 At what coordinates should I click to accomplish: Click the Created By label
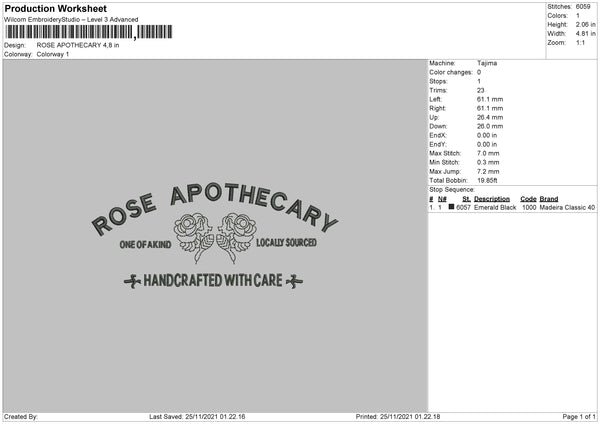coord(21,416)
